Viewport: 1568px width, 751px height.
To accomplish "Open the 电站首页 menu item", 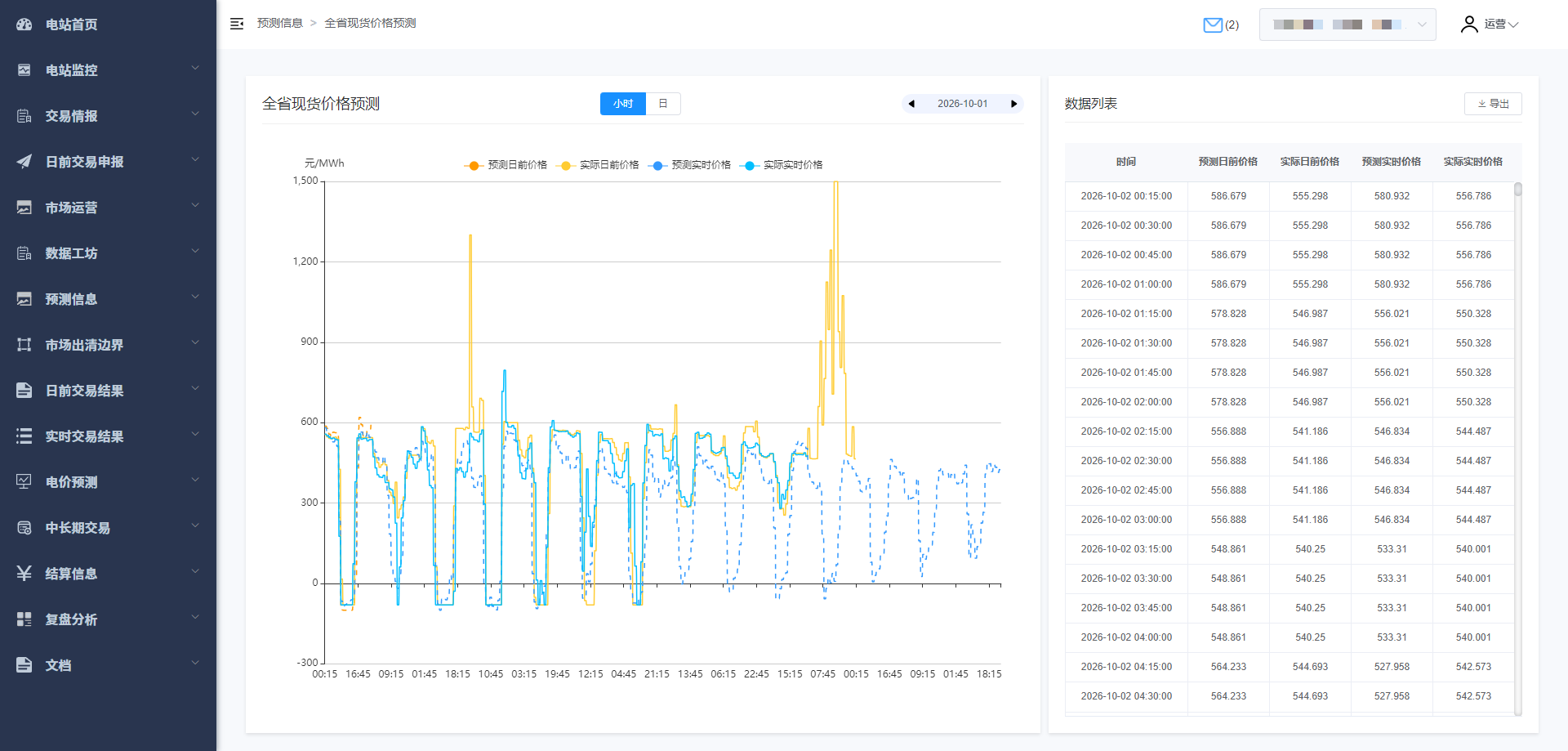I will click(108, 25).
